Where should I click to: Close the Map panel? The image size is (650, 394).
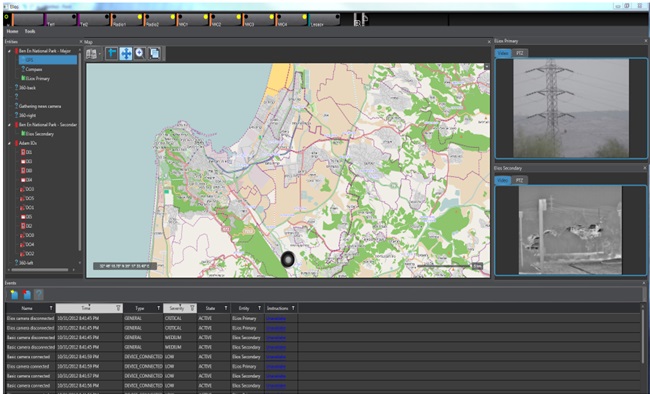(489, 41)
